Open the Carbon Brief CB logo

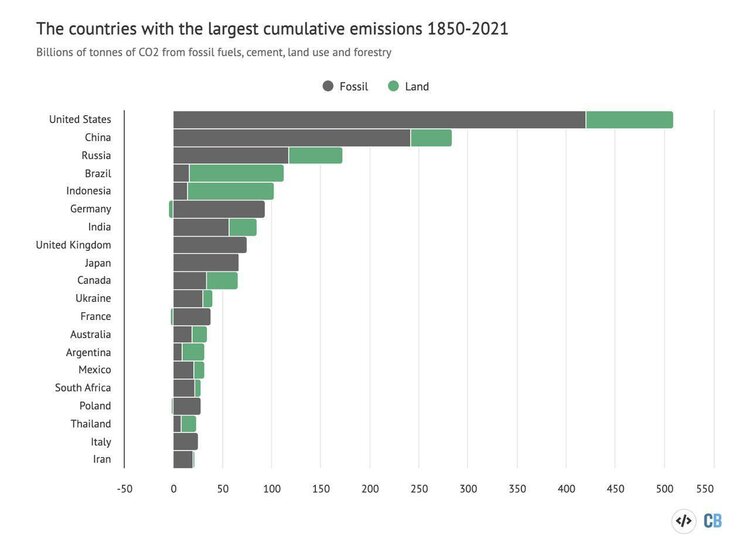coord(713,521)
